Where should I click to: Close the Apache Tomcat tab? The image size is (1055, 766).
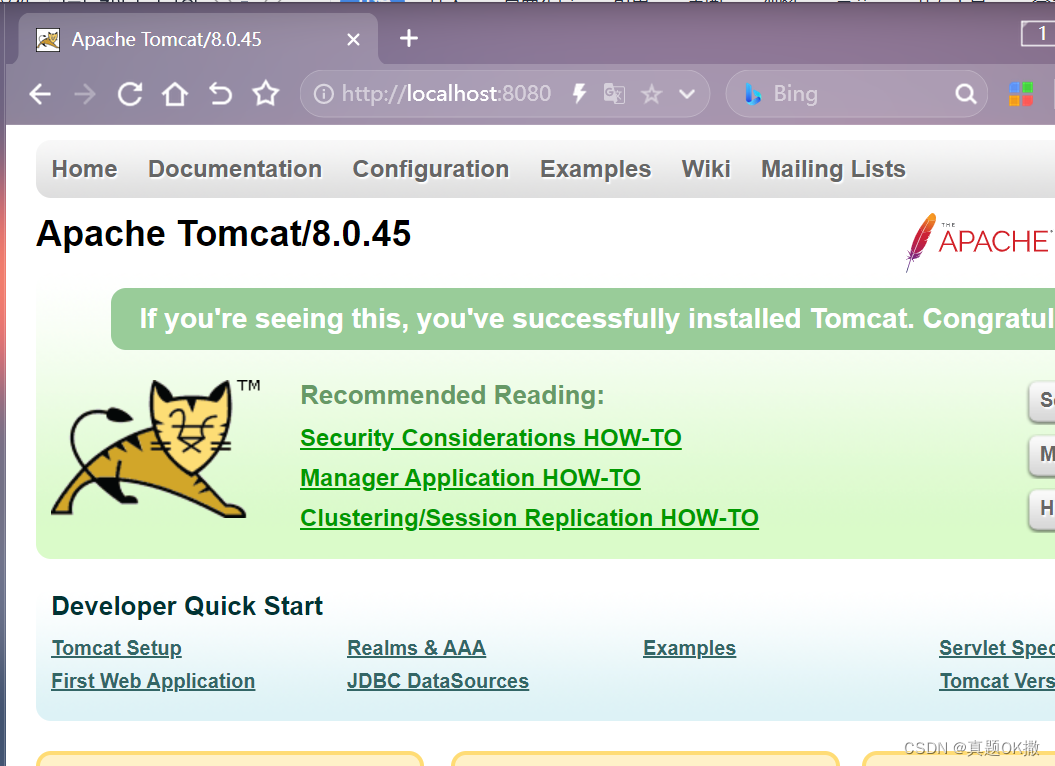[x=353, y=40]
